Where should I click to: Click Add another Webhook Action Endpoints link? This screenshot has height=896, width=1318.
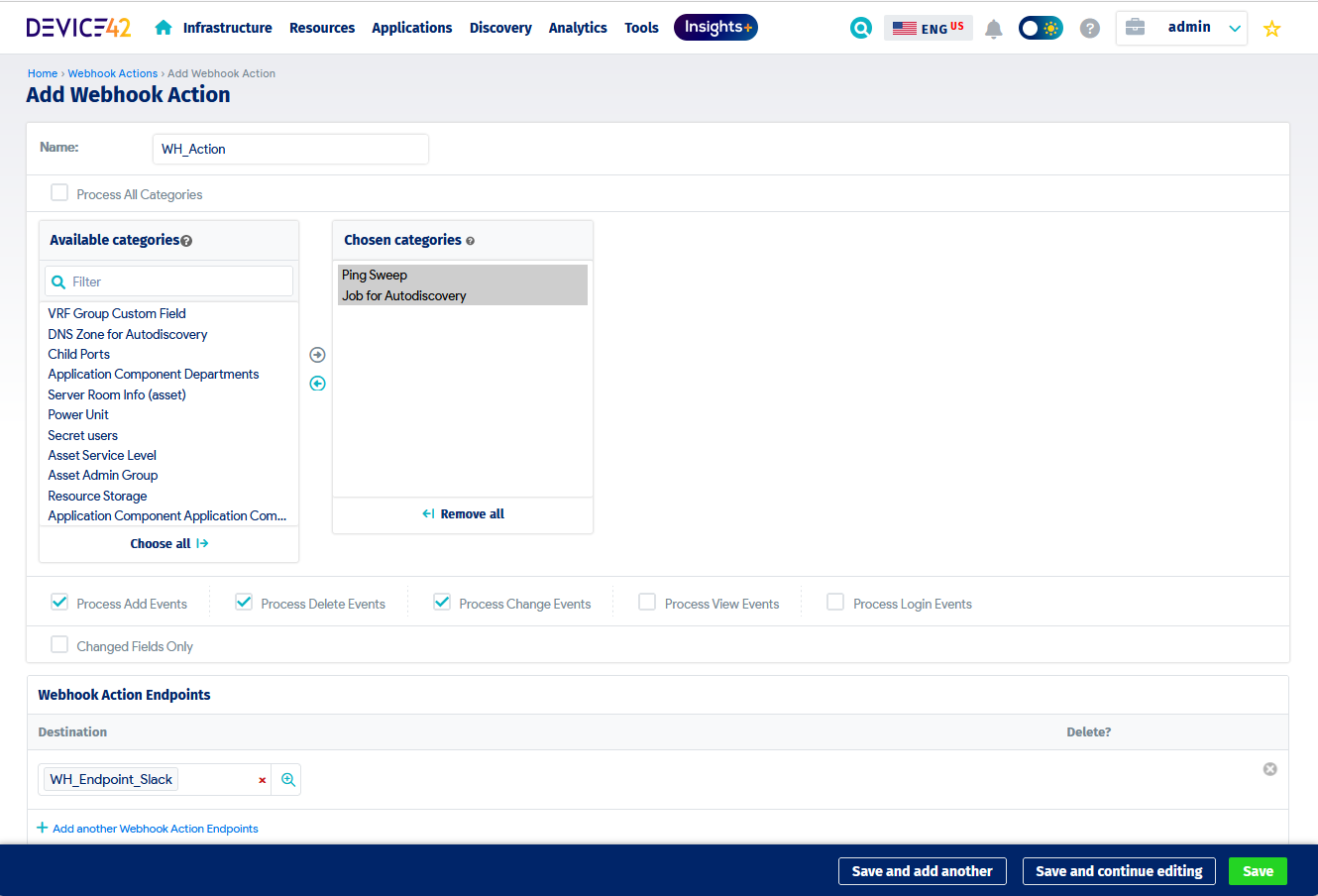[x=155, y=829]
